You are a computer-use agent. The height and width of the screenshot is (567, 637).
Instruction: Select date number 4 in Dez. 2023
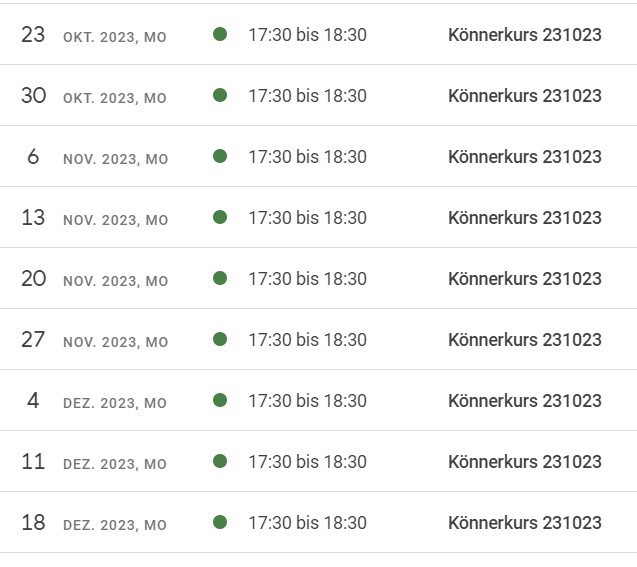[33, 400]
